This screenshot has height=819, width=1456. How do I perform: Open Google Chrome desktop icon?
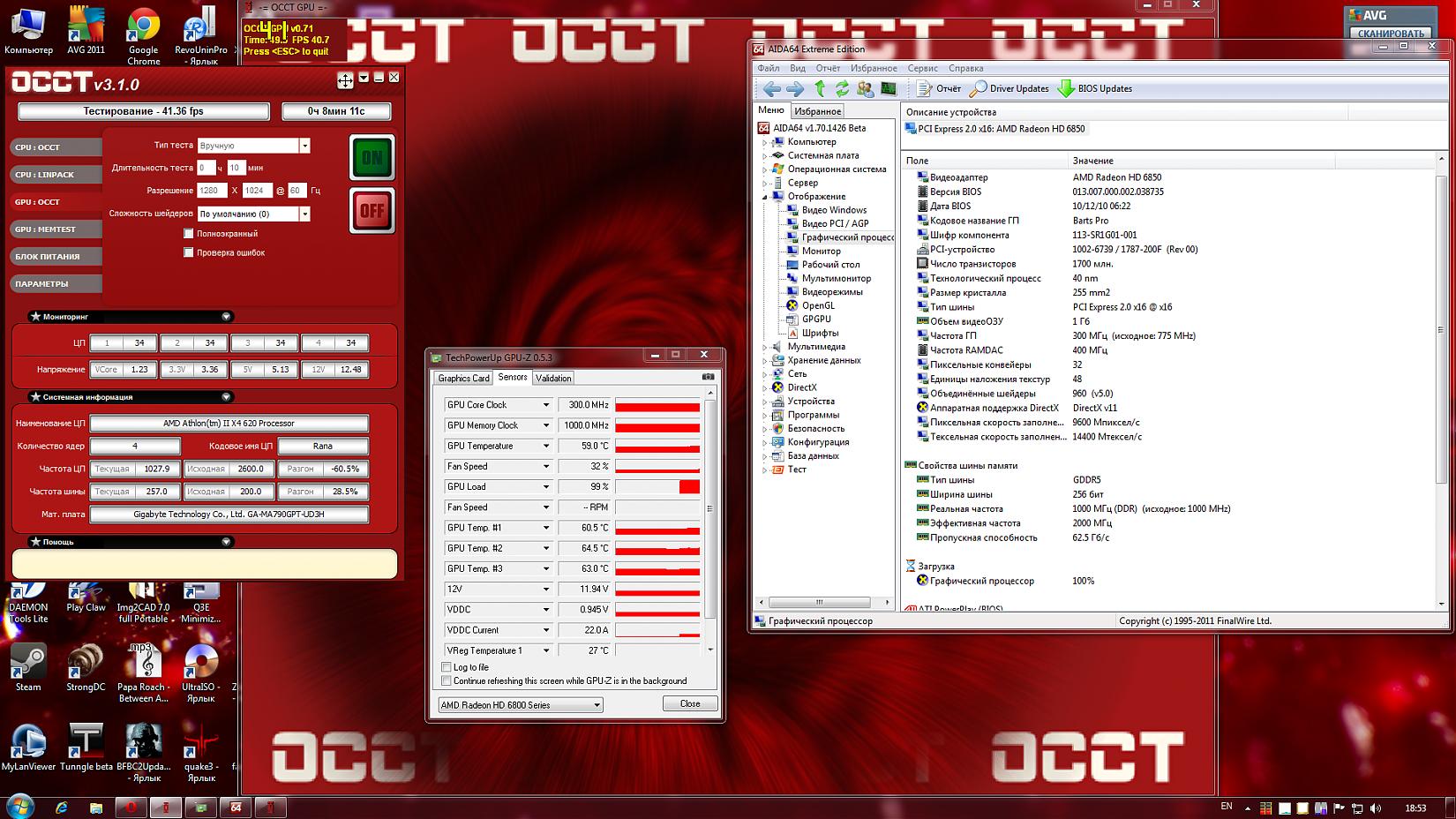143,35
